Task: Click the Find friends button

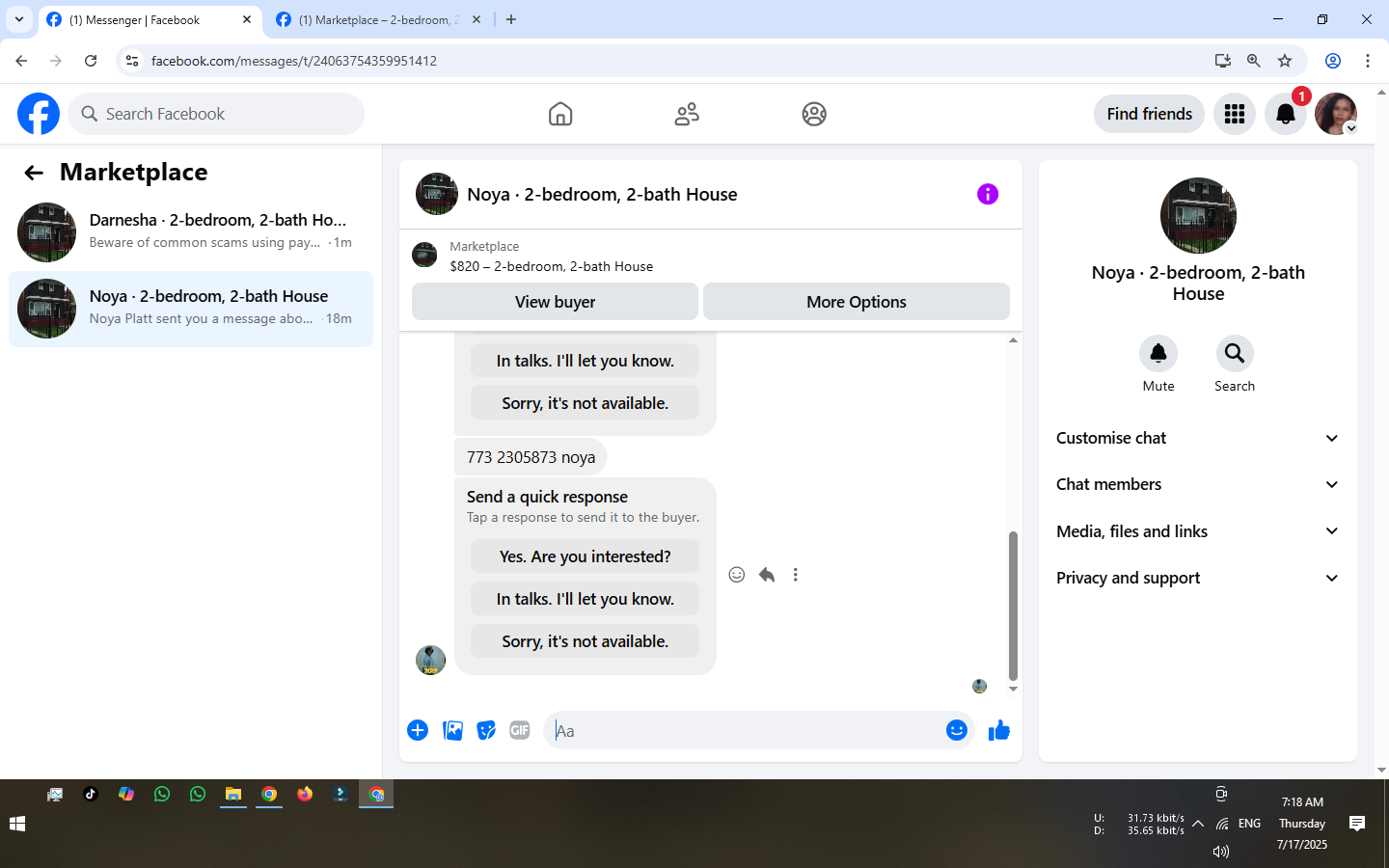Action: (1149, 114)
